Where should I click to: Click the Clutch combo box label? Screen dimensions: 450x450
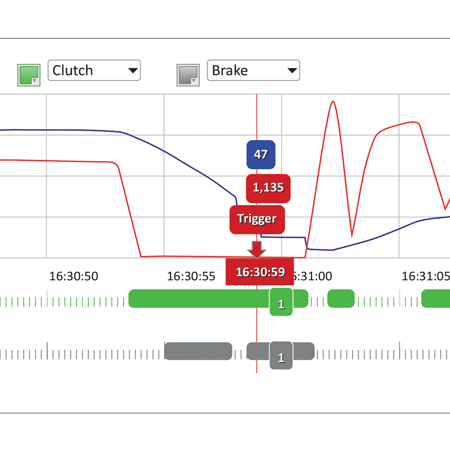[73, 70]
